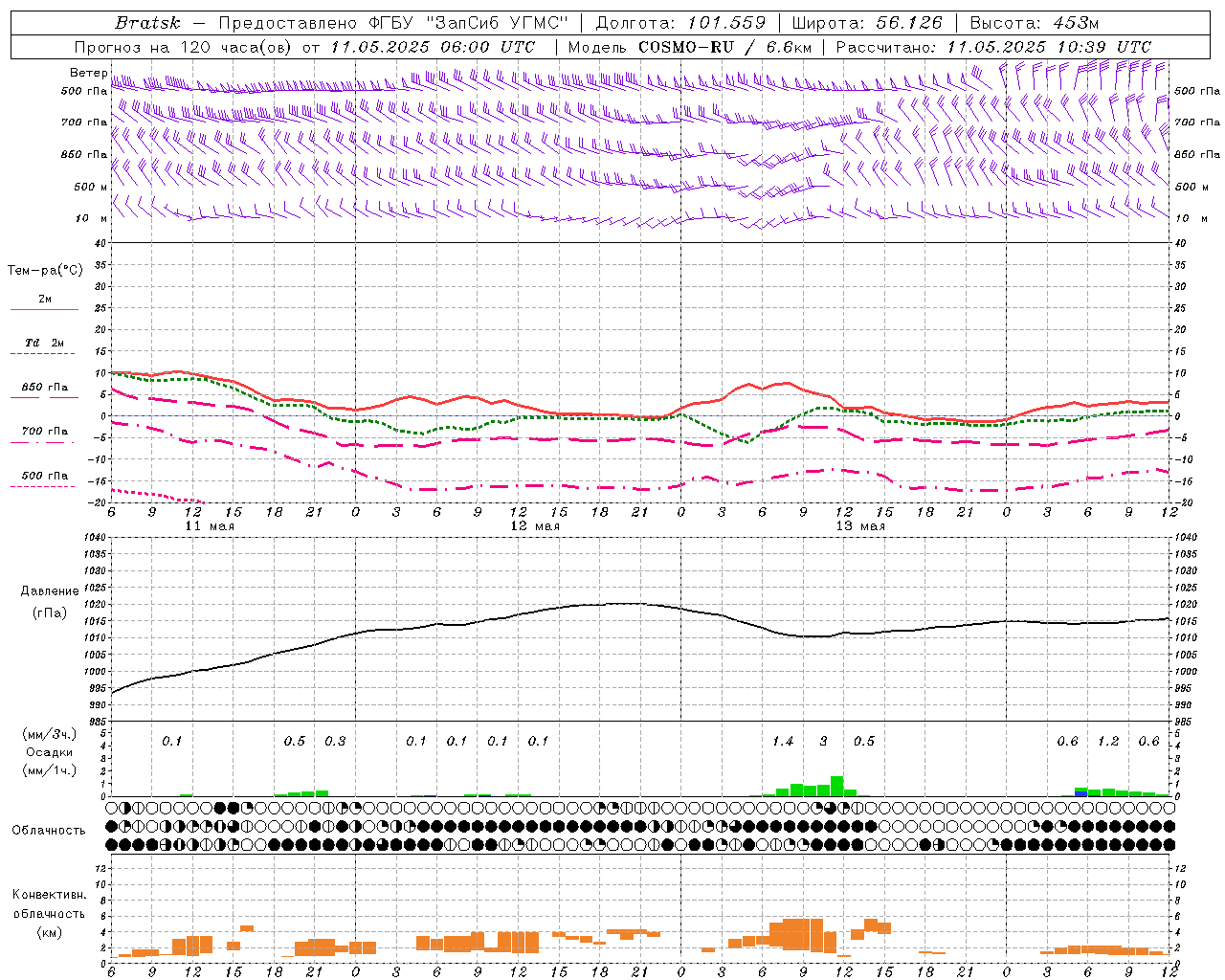Screen dimensions: 1225x980
Task: Click the 0.3 precipitation amount value
Action: [x=335, y=742]
